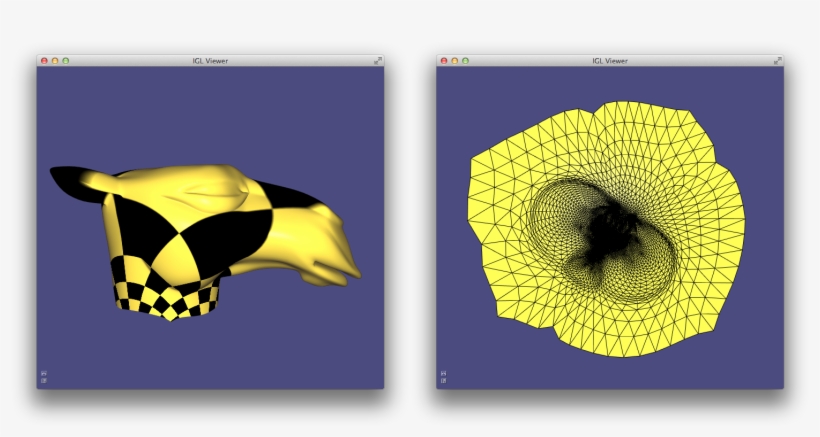Click upper minimized bar icon in left viewer
This screenshot has width=820, height=437.
coord(44,373)
